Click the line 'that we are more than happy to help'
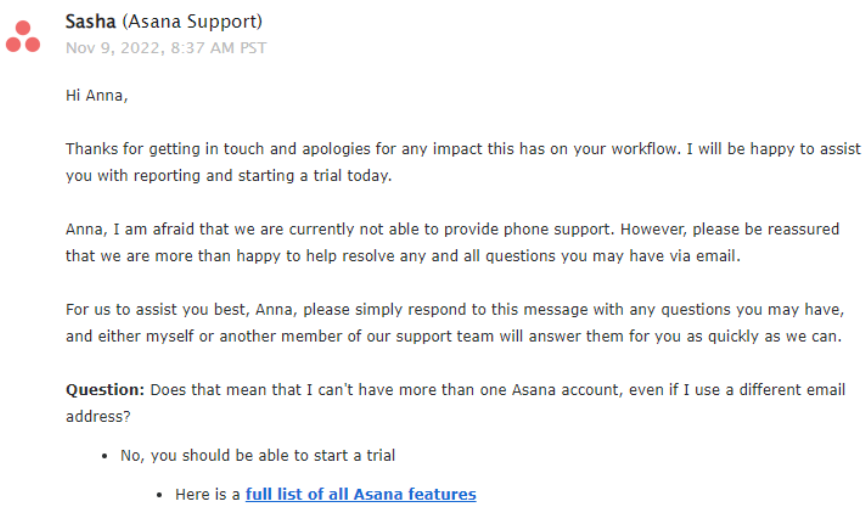The image size is (865, 509). point(403,256)
